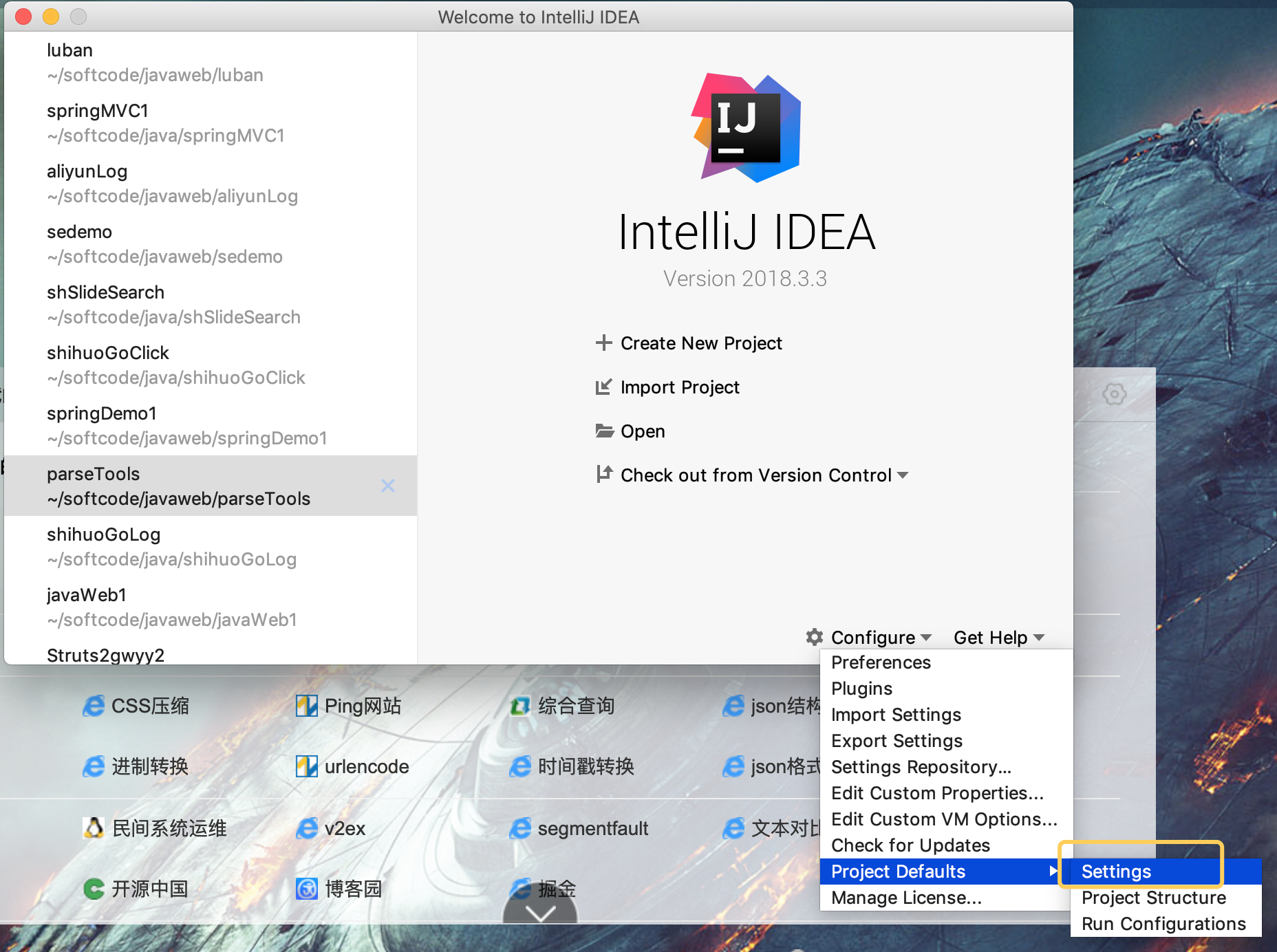
Task: Remove parseTools via its X icon
Action: pos(388,486)
